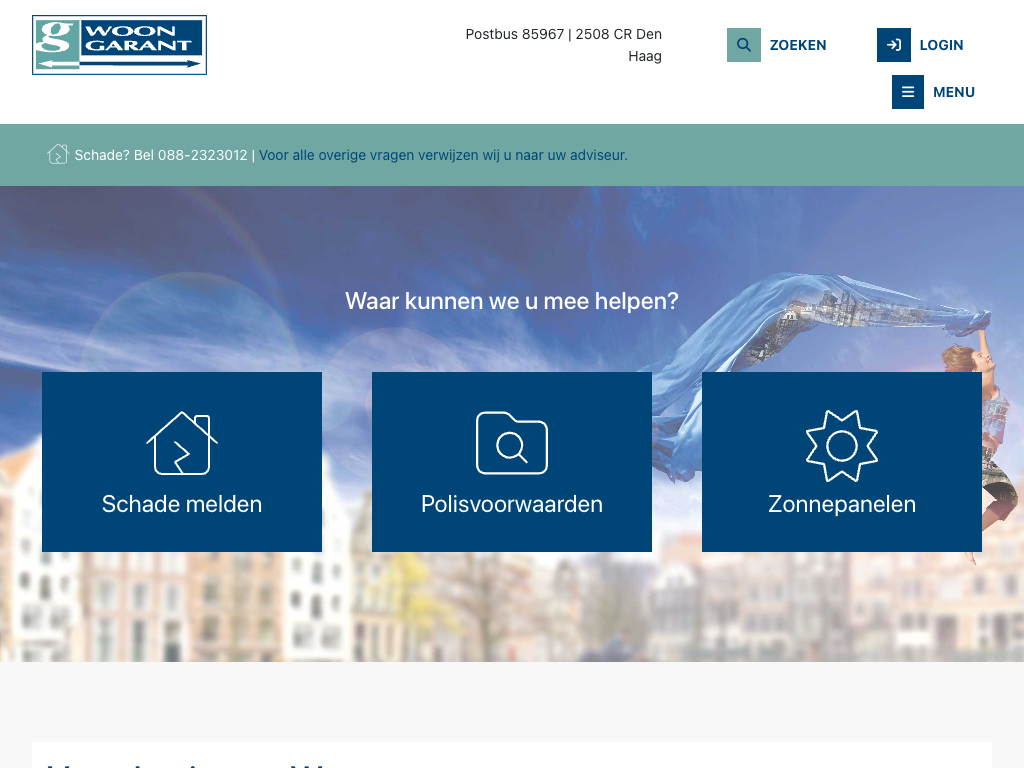Viewport: 1024px width, 768px height.
Task: Click the 'Waar kunnen we u mee helpen?' heading
Action: [x=512, y=301]
